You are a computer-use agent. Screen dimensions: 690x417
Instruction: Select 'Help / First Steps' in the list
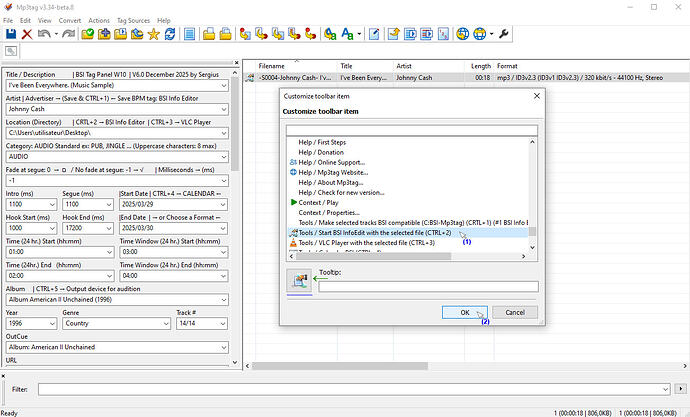(x=322, y=142)
